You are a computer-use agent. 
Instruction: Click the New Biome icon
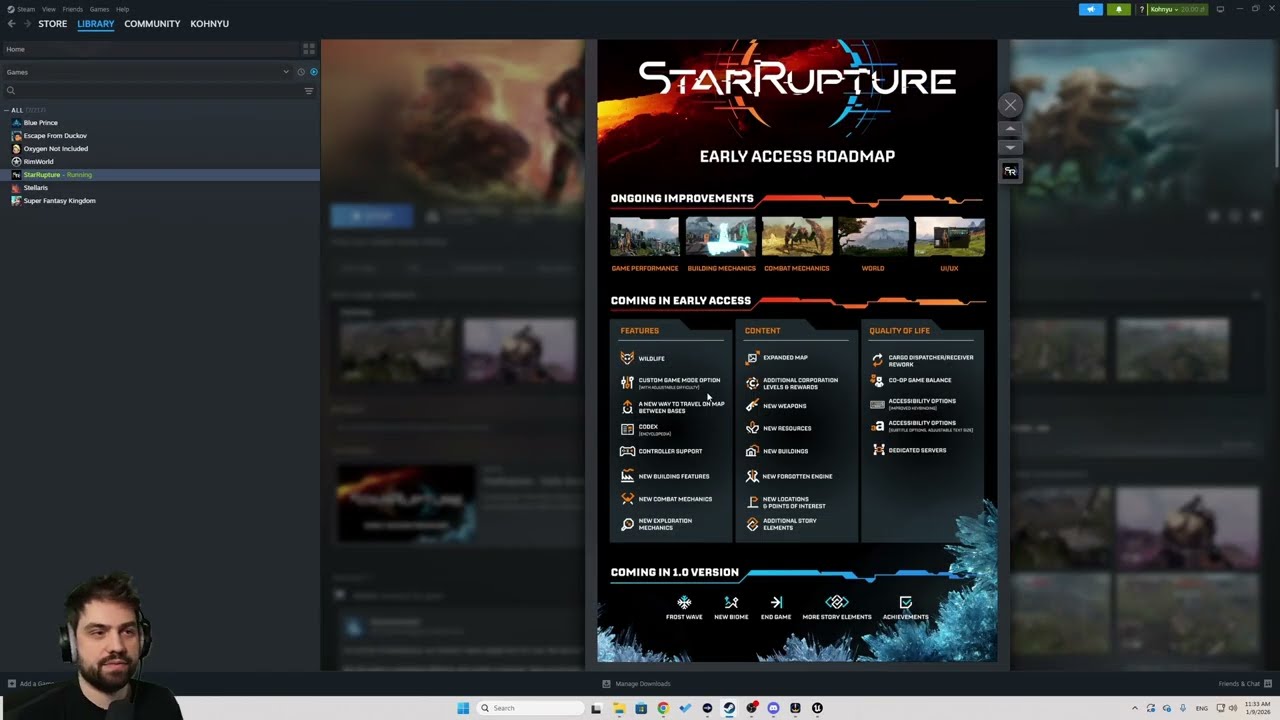click(x=731, y=602)
